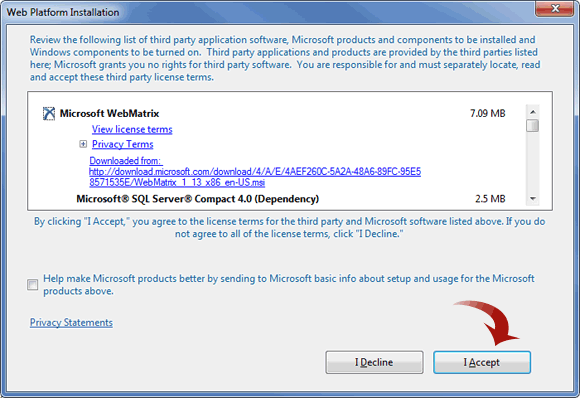
Task: Select the Microsoft WebMatrix heading text
Action: click(x=109, y=113)
